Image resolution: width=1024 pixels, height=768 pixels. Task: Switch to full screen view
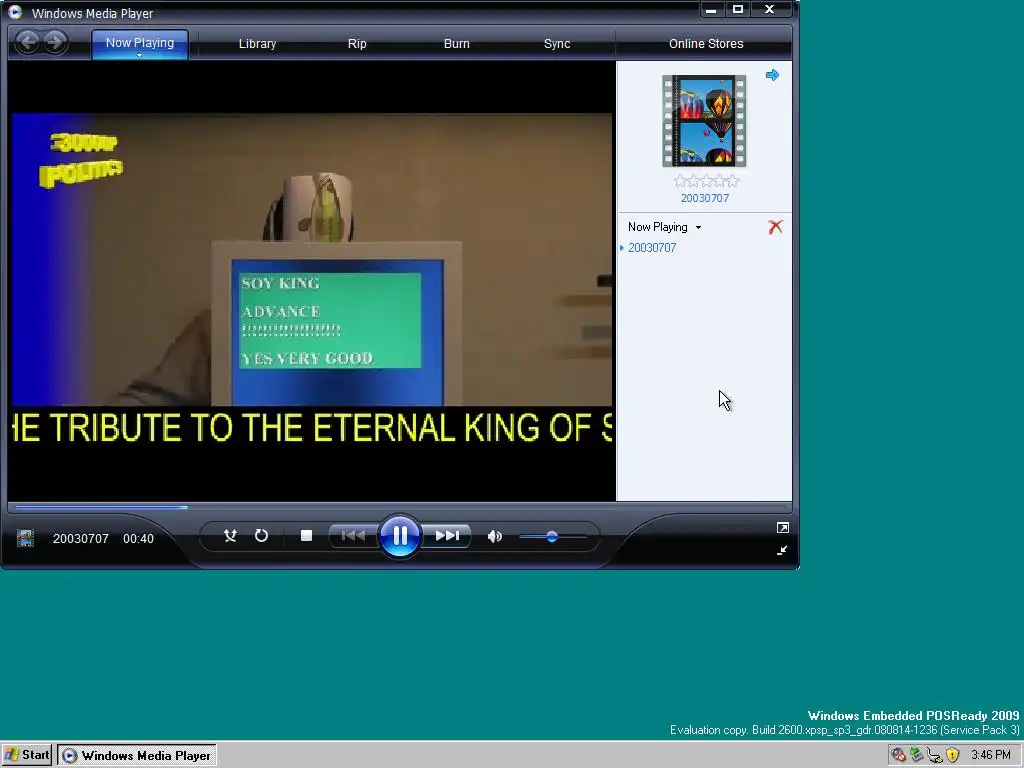782,528
